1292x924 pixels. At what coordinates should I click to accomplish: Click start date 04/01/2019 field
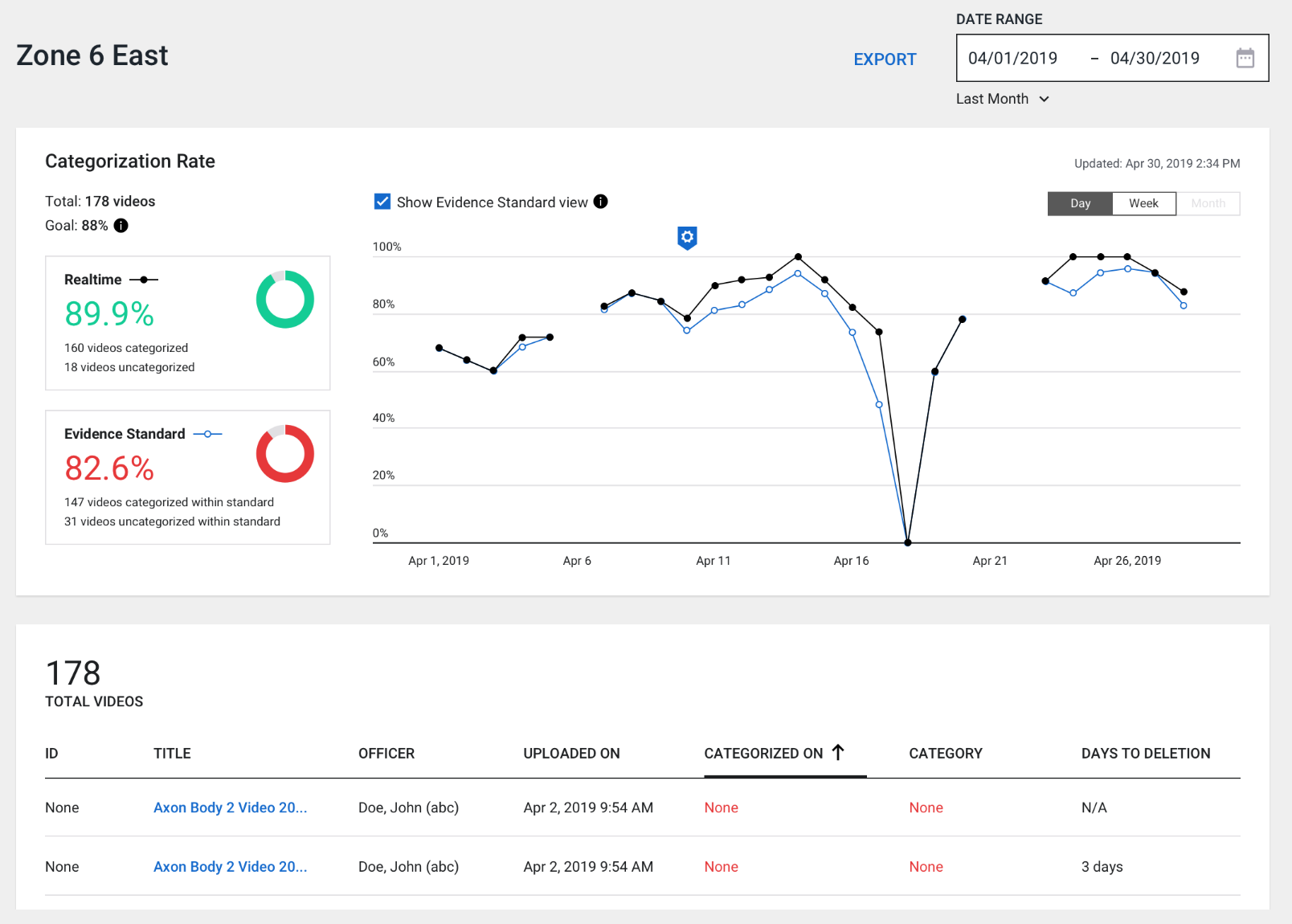coord(1012,58)
